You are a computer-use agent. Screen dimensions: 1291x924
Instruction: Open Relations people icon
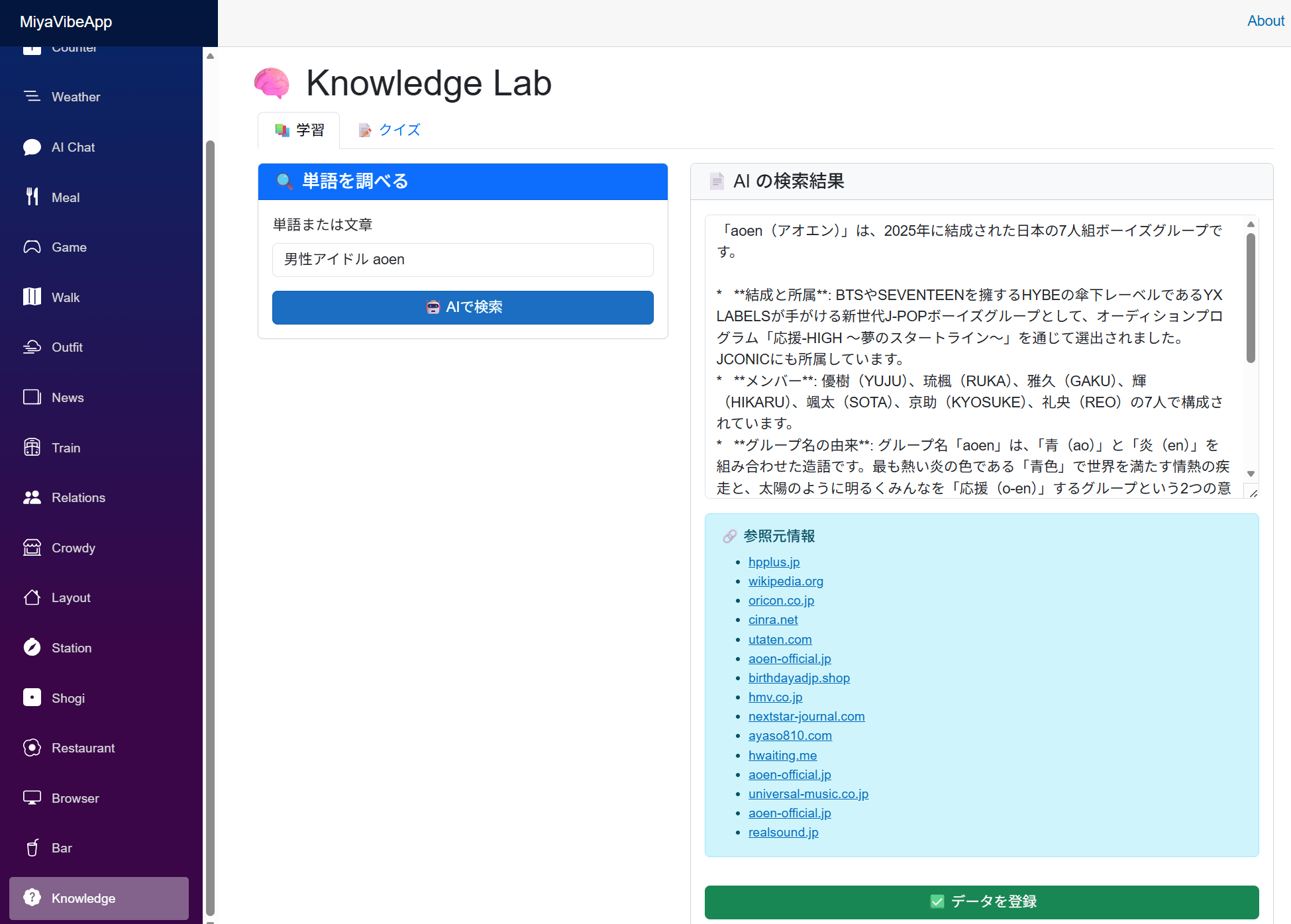click(32, 497)
